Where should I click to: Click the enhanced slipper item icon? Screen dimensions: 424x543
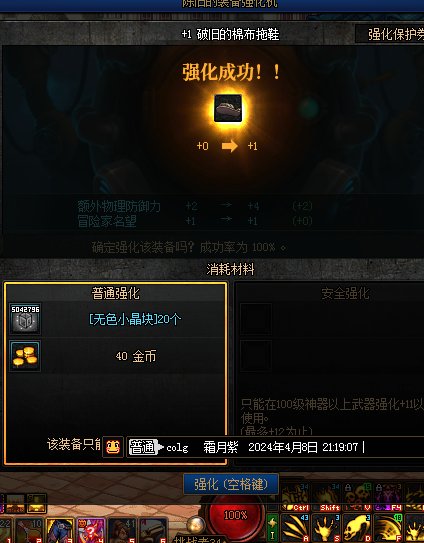228,108
